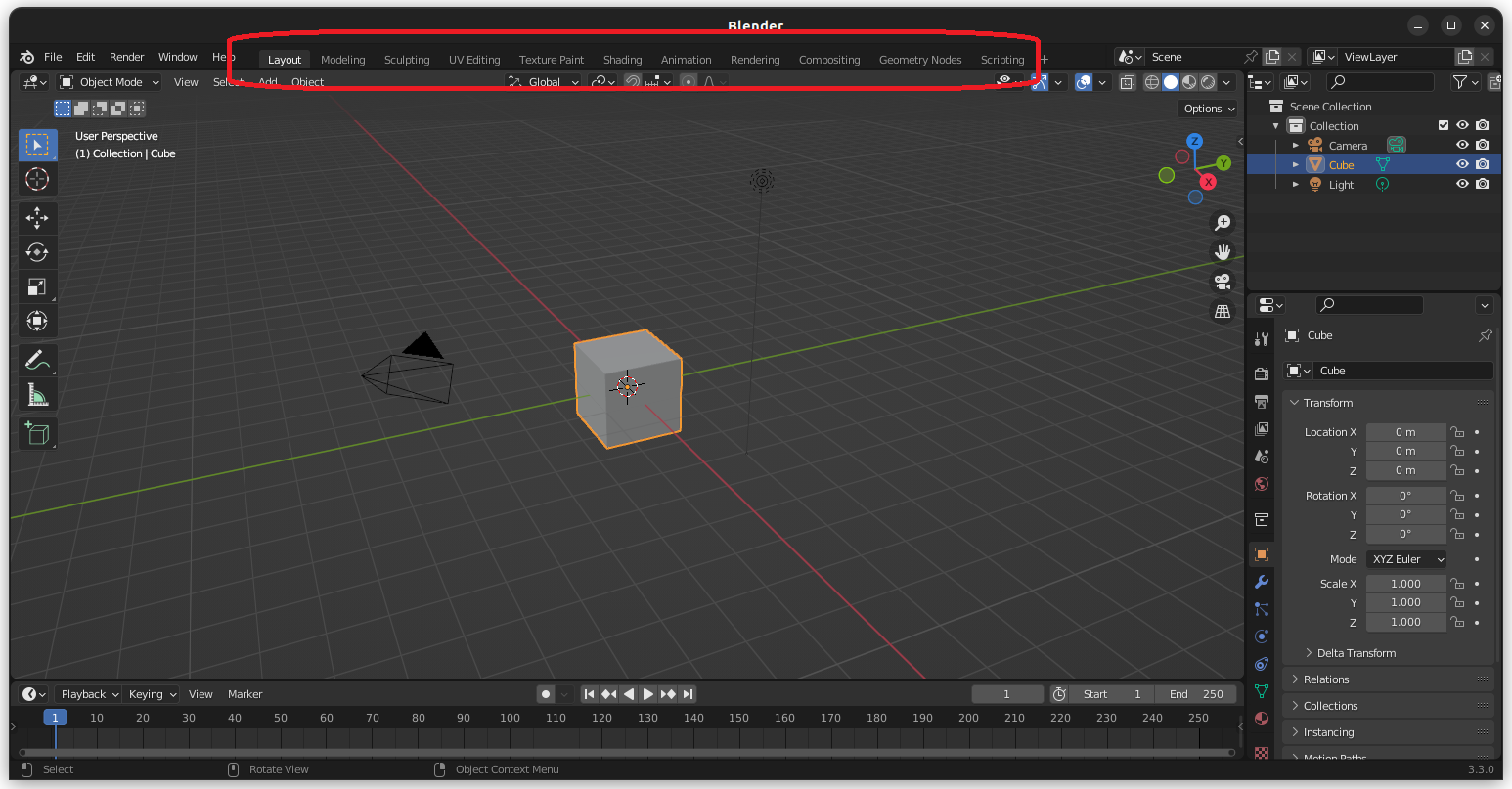
Task: Open the Render properties tab
Action: (1262, 373)
